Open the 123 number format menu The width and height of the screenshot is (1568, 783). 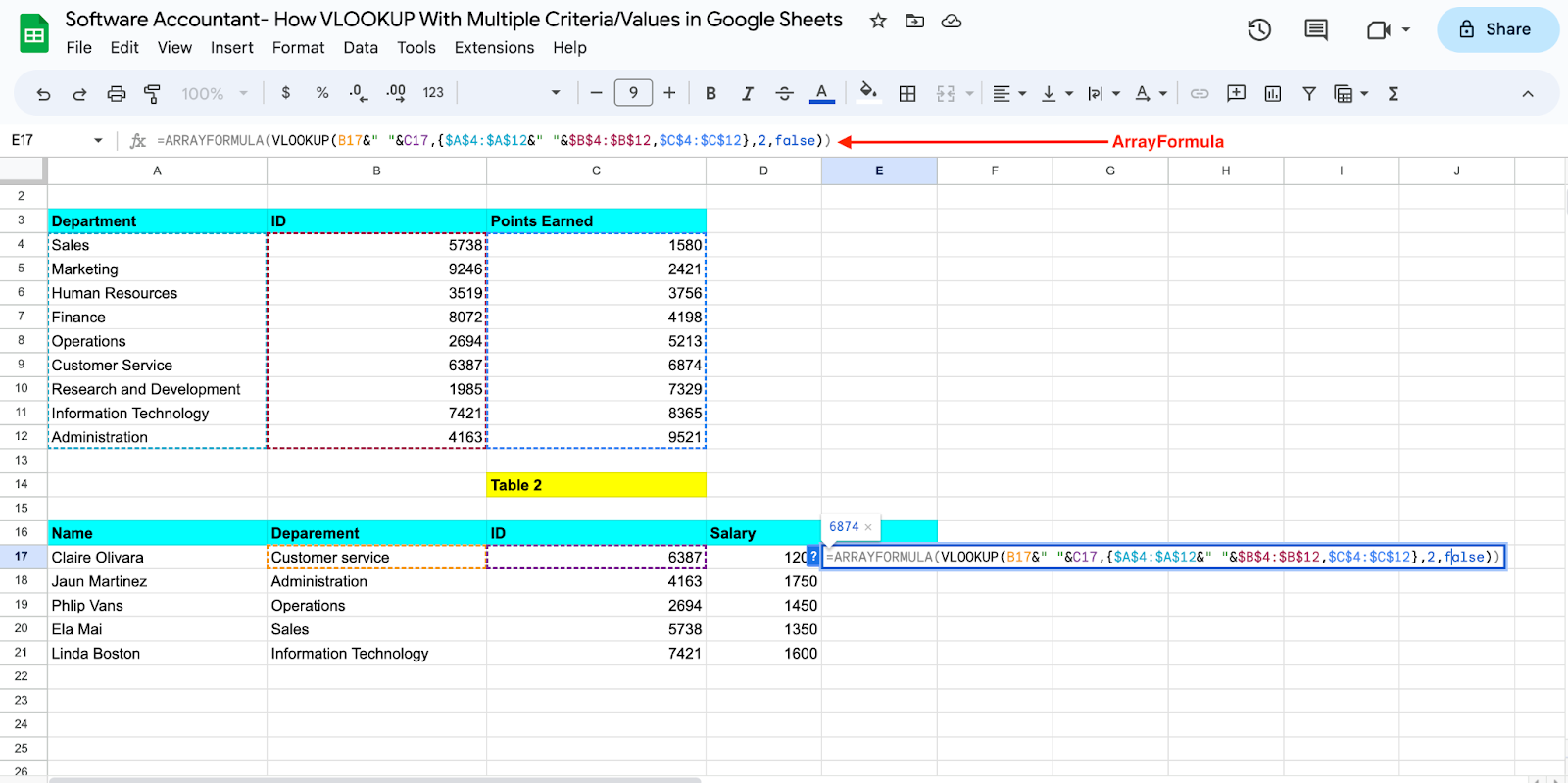tap(433, 93)
